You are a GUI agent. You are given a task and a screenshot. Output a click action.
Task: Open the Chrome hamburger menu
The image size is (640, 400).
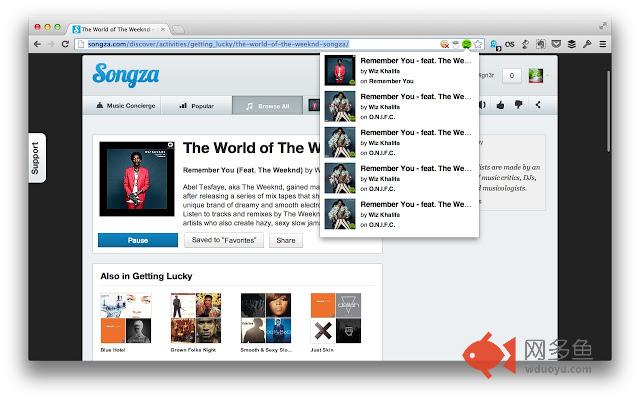pyautogui.click(x=602, y=44)
